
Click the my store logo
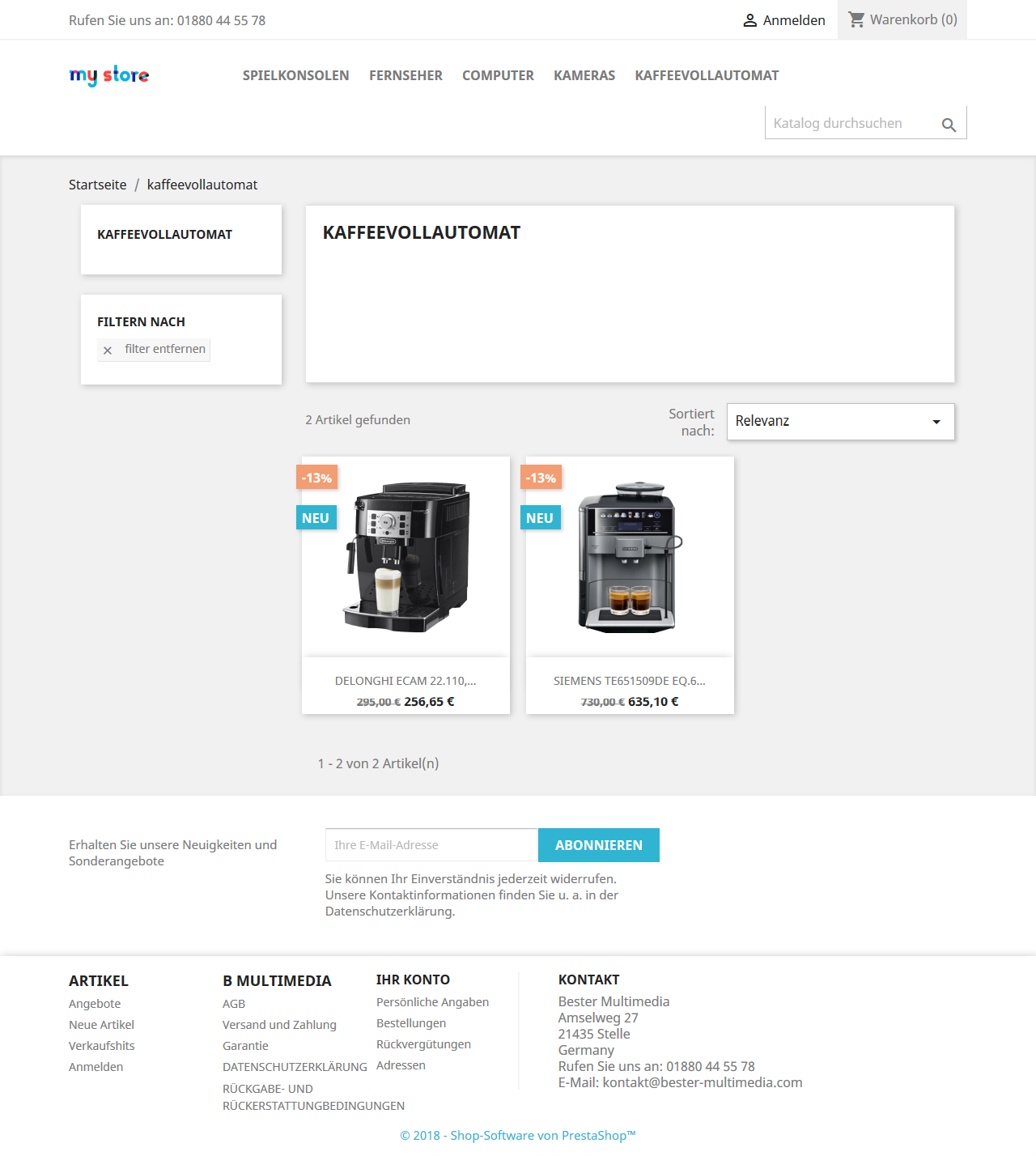click(x=109, y=75)
